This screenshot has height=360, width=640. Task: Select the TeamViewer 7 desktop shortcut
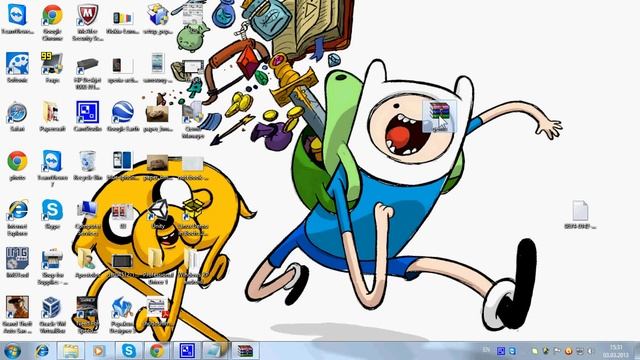pos(52,161)
